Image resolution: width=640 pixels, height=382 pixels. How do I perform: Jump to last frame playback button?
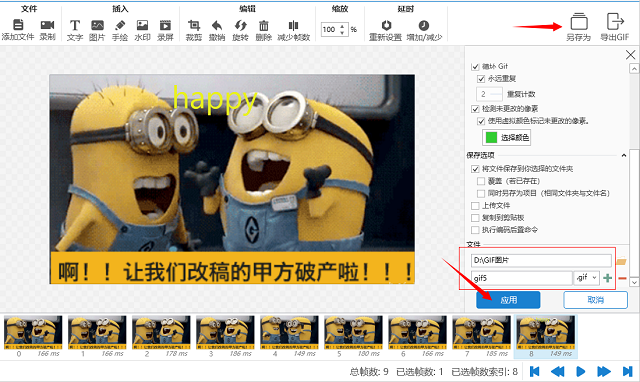click(x=627, y=371)
